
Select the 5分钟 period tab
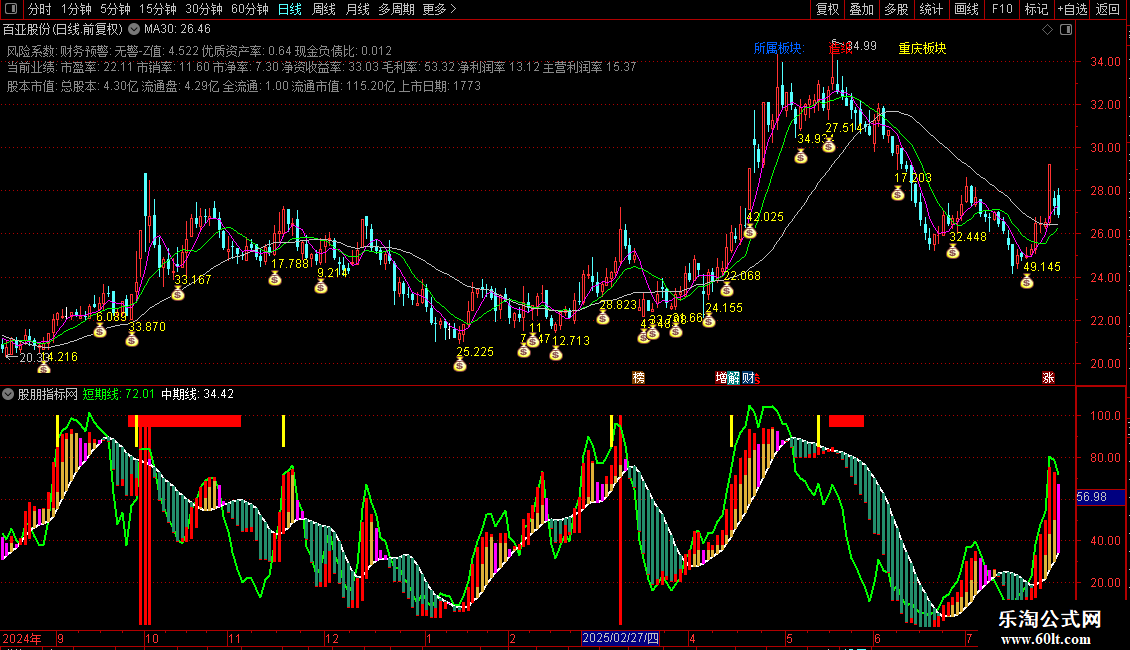[115, 9]
